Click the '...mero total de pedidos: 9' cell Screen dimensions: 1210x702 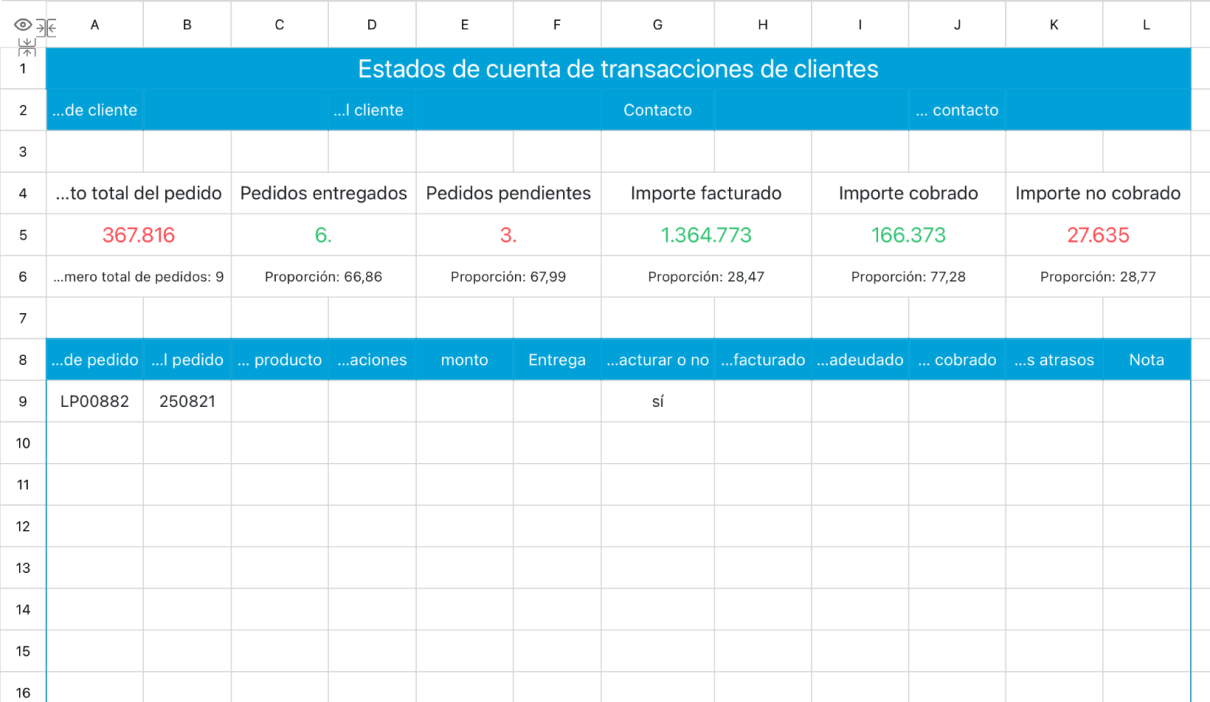(x=139, y=277)
